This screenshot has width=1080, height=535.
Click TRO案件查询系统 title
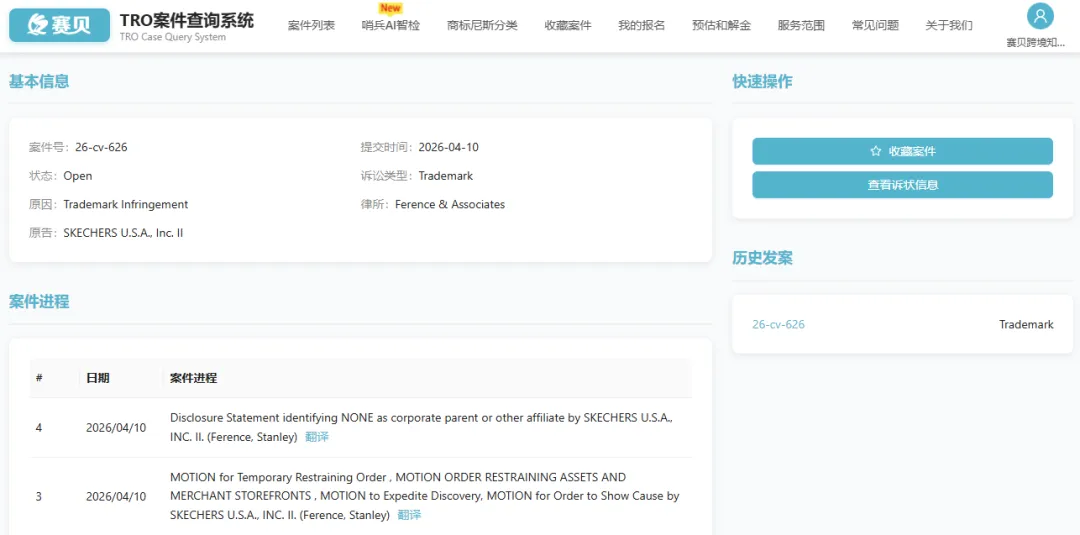point(187,21)
